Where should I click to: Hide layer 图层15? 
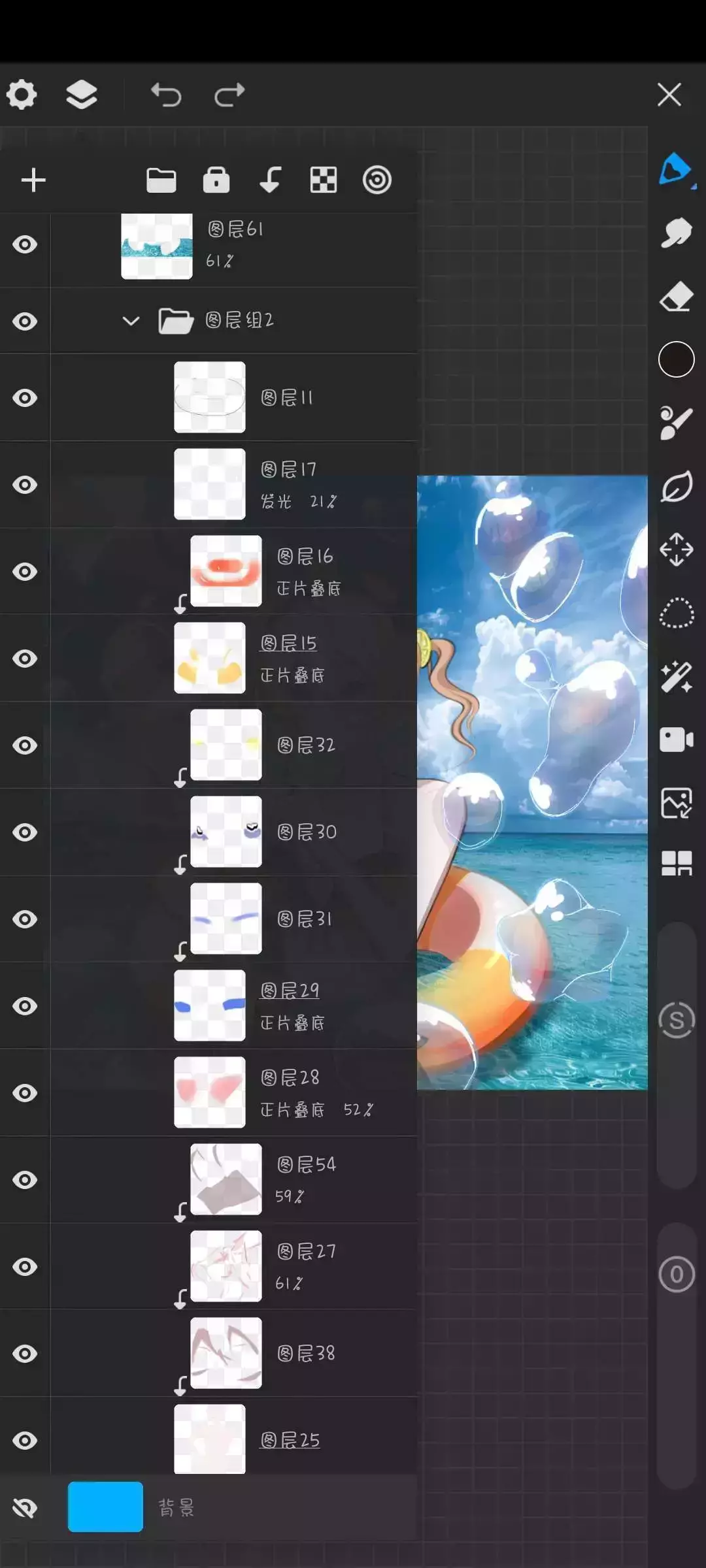[x=25, y=659]
